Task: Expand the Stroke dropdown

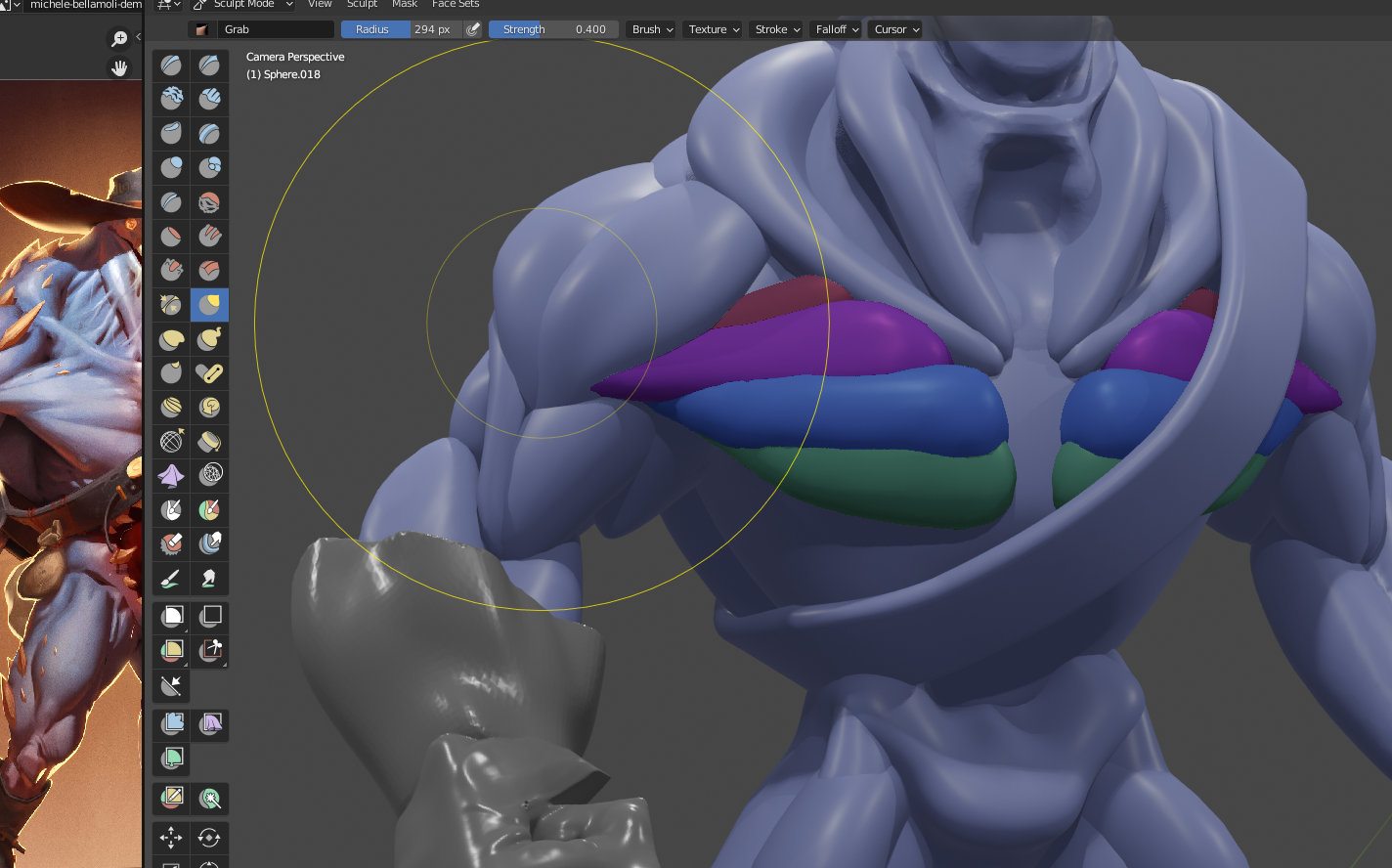Action: tap(777, 29)
